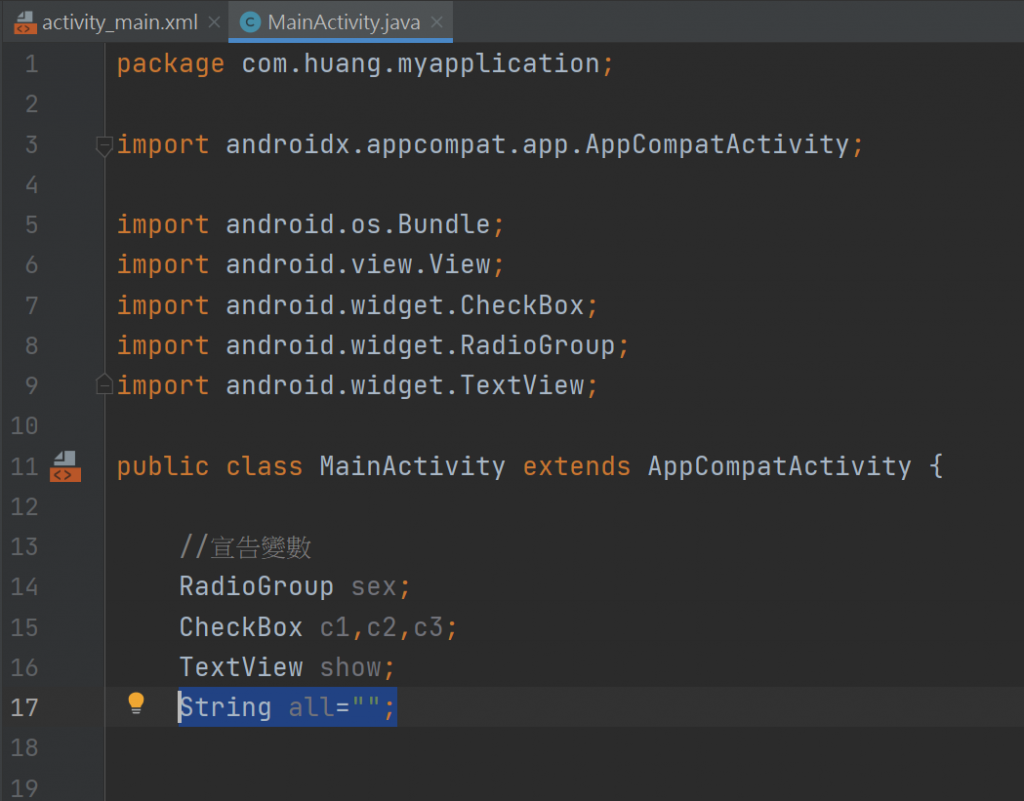Switch to the activity_main.xml tab
1024x801 pixels.
119,22
